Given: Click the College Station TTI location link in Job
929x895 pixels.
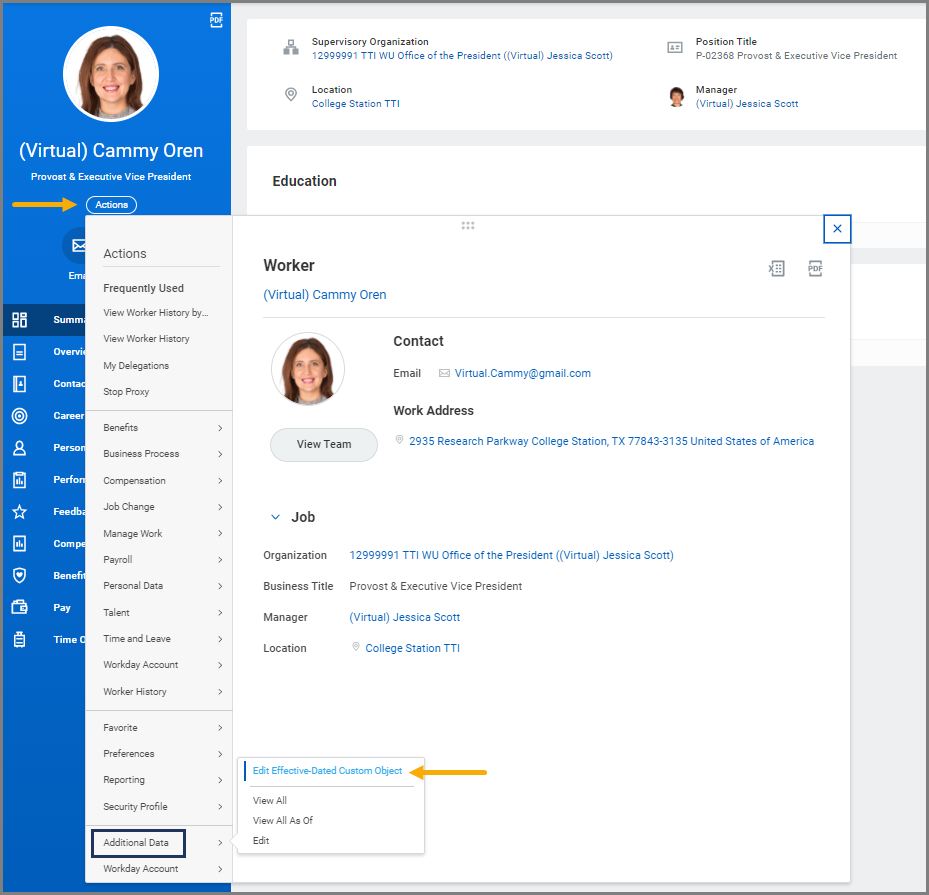Looking at the screenshot, I should (x=412, y=648).
